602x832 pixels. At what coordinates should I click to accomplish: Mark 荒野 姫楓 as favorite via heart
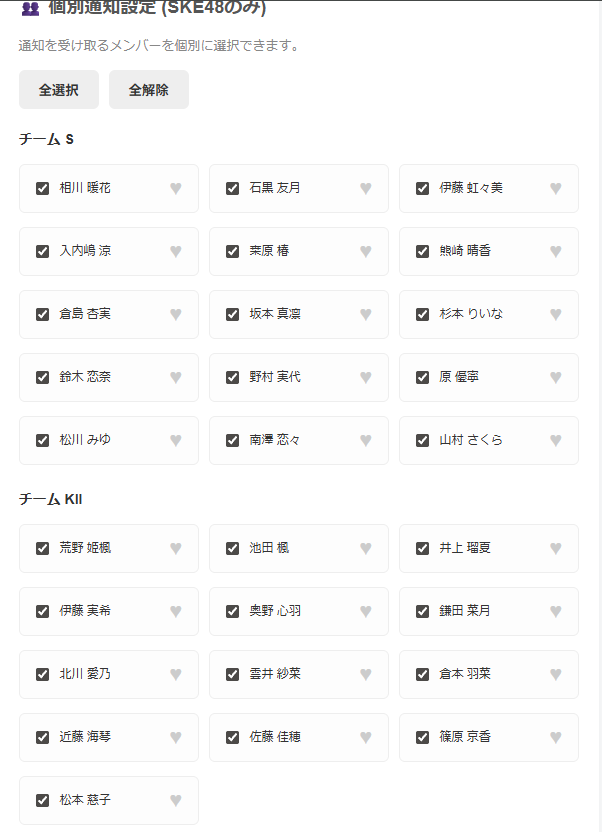click(x=176, y=548)
